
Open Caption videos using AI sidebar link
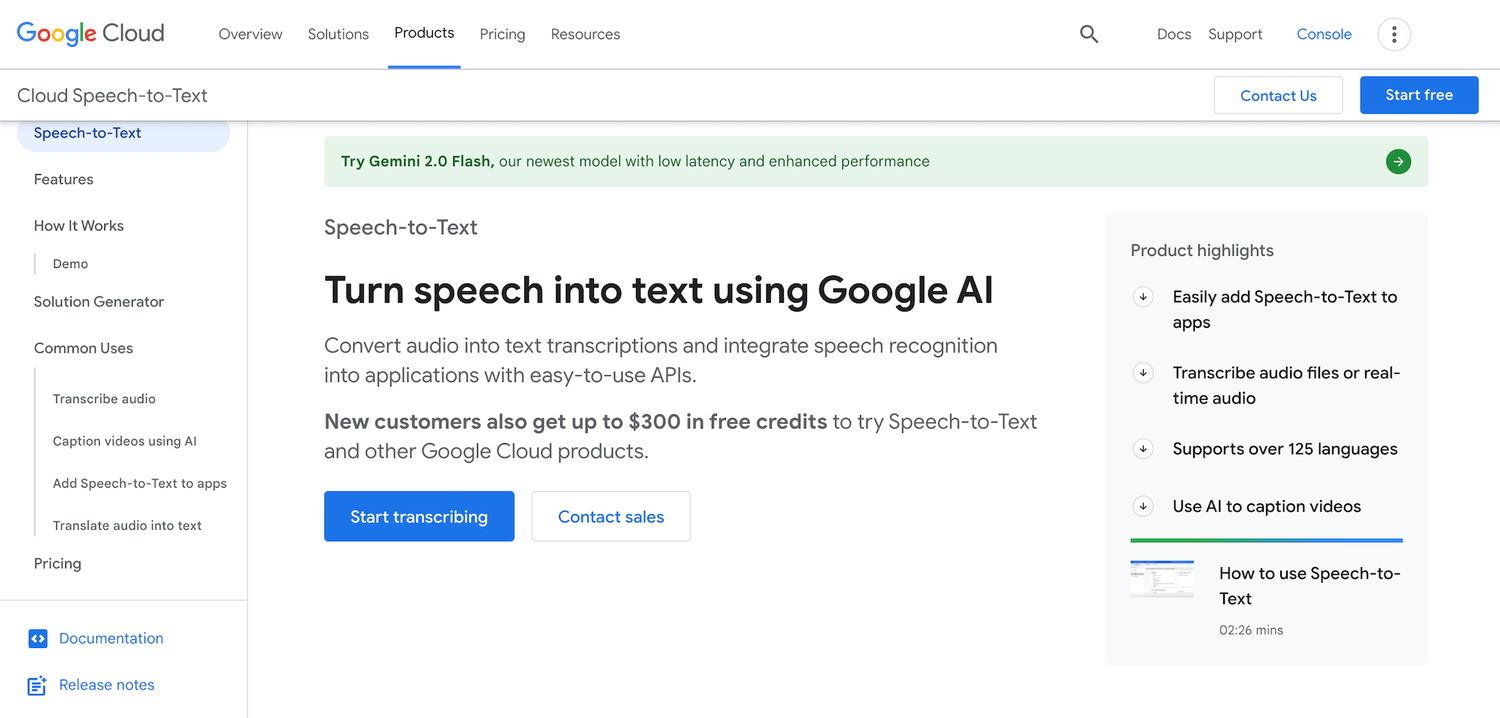(125, 441)
